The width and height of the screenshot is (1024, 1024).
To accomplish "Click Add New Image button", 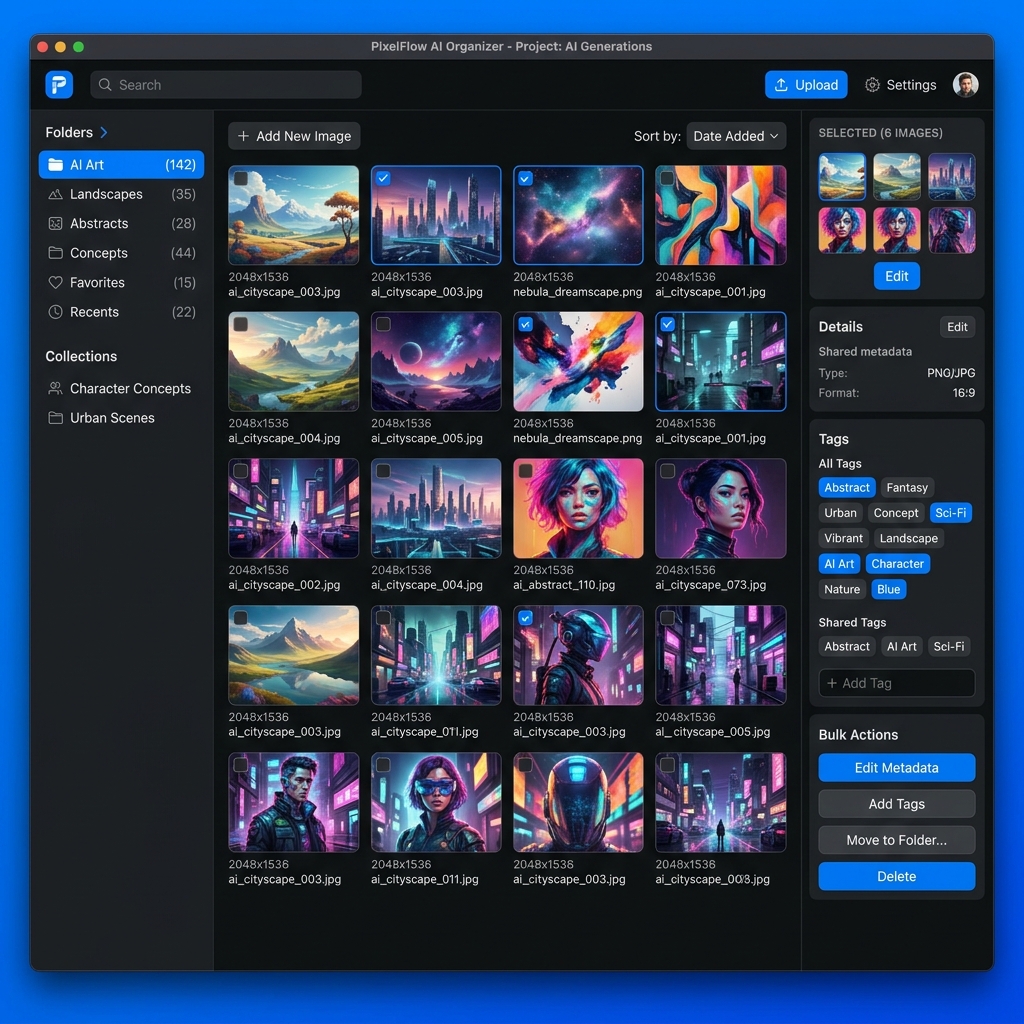I will pos(294,136).
